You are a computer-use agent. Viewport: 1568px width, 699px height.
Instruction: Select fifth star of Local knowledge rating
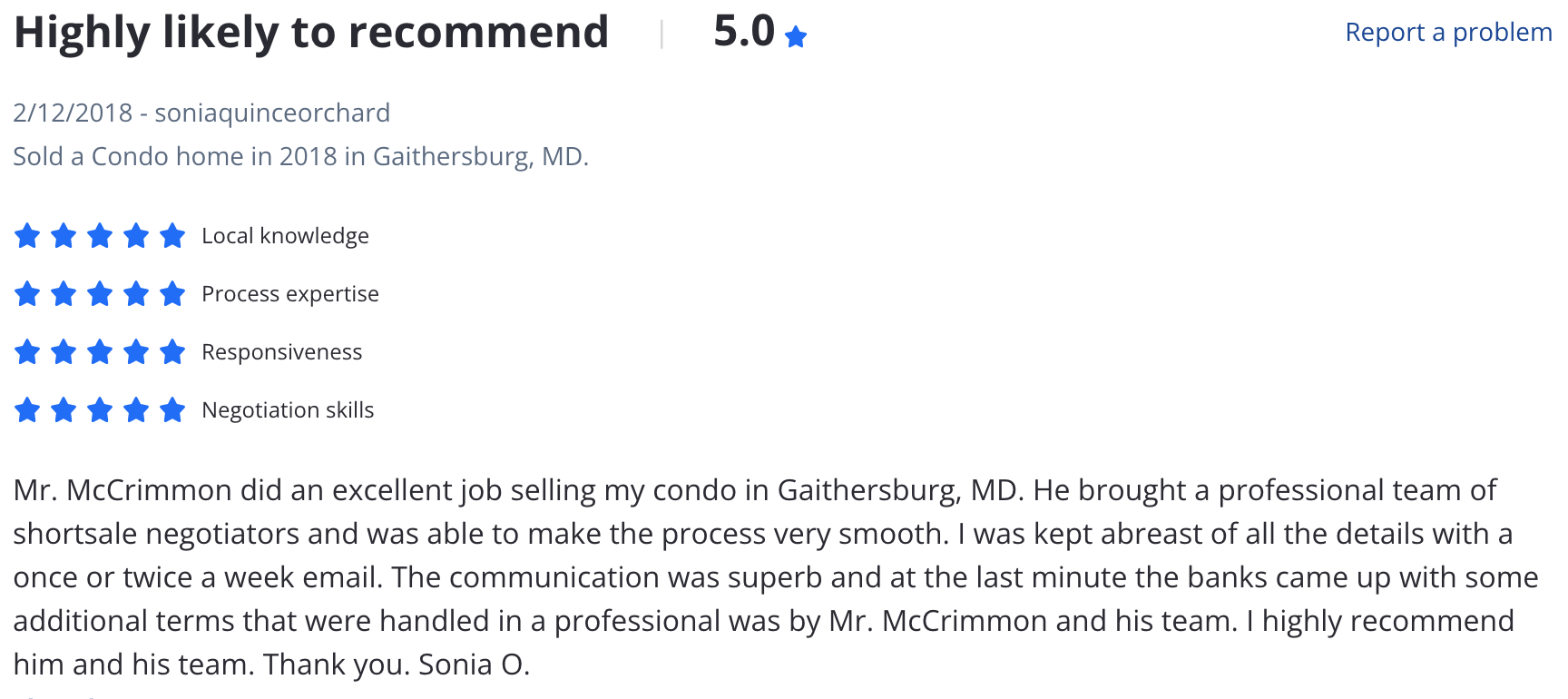click(172, 236)
